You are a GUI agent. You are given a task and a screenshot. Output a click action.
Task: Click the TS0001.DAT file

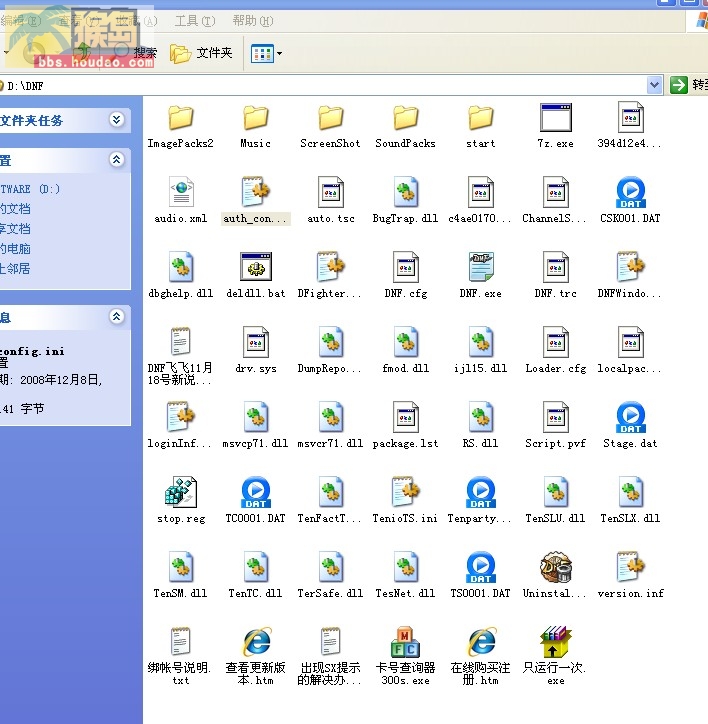(480, 567)
